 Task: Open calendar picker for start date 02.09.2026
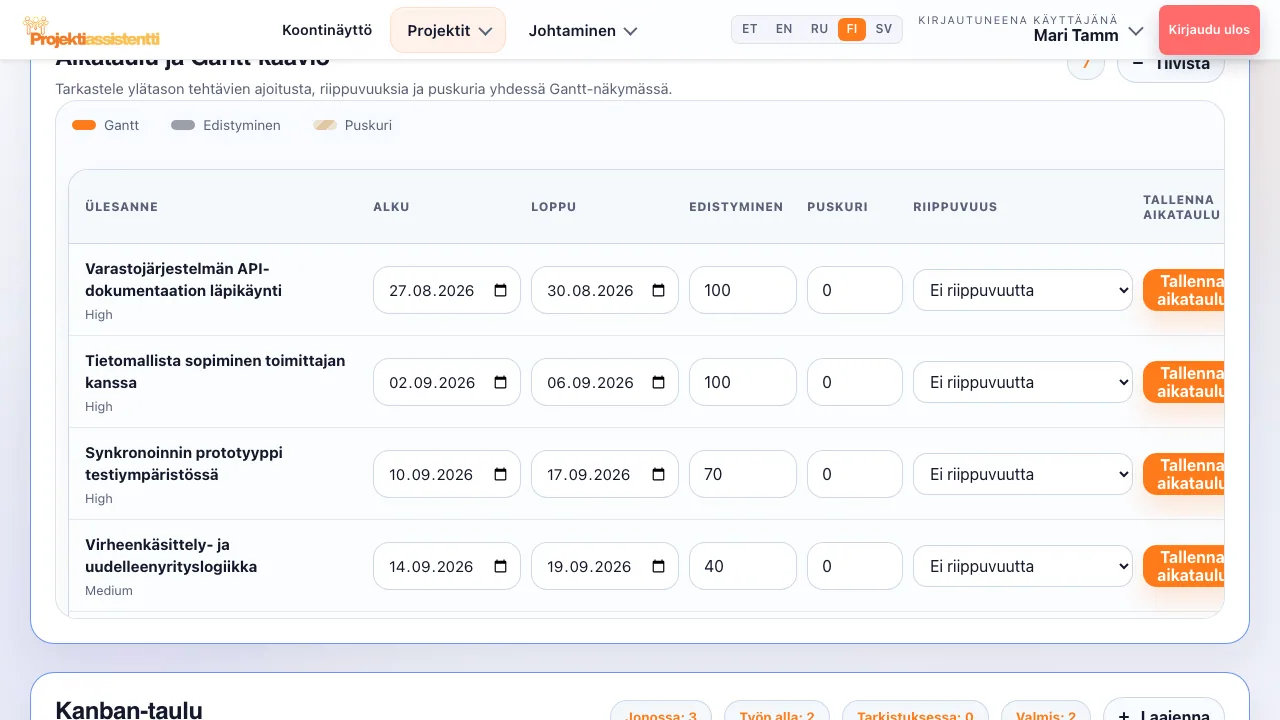[x=501, y=383]
